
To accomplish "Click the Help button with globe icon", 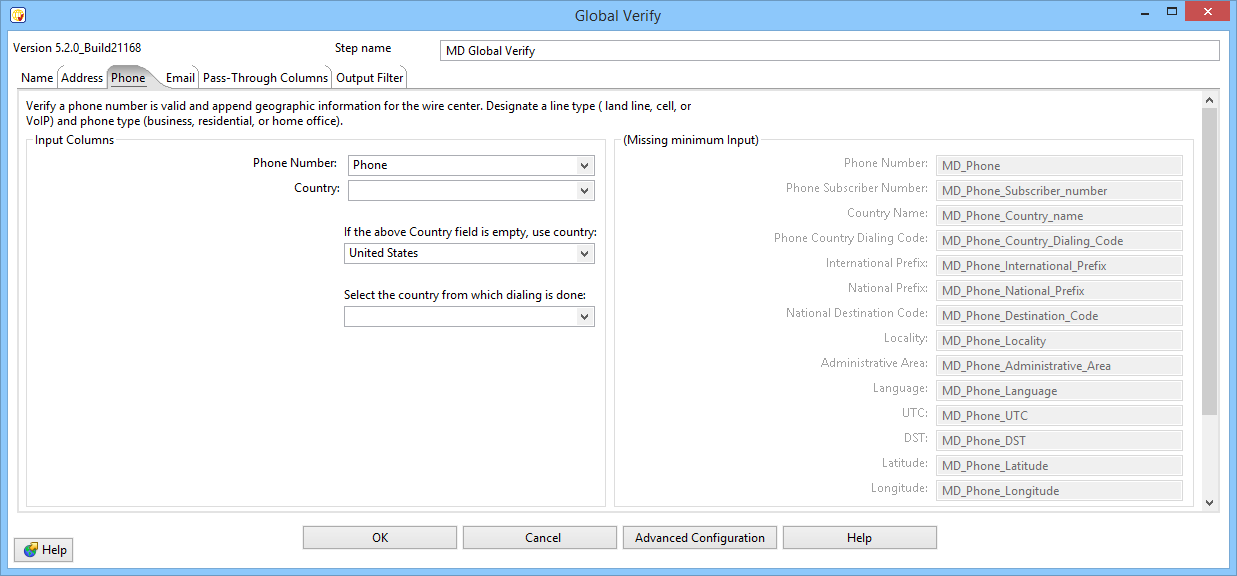I will 44,550.
